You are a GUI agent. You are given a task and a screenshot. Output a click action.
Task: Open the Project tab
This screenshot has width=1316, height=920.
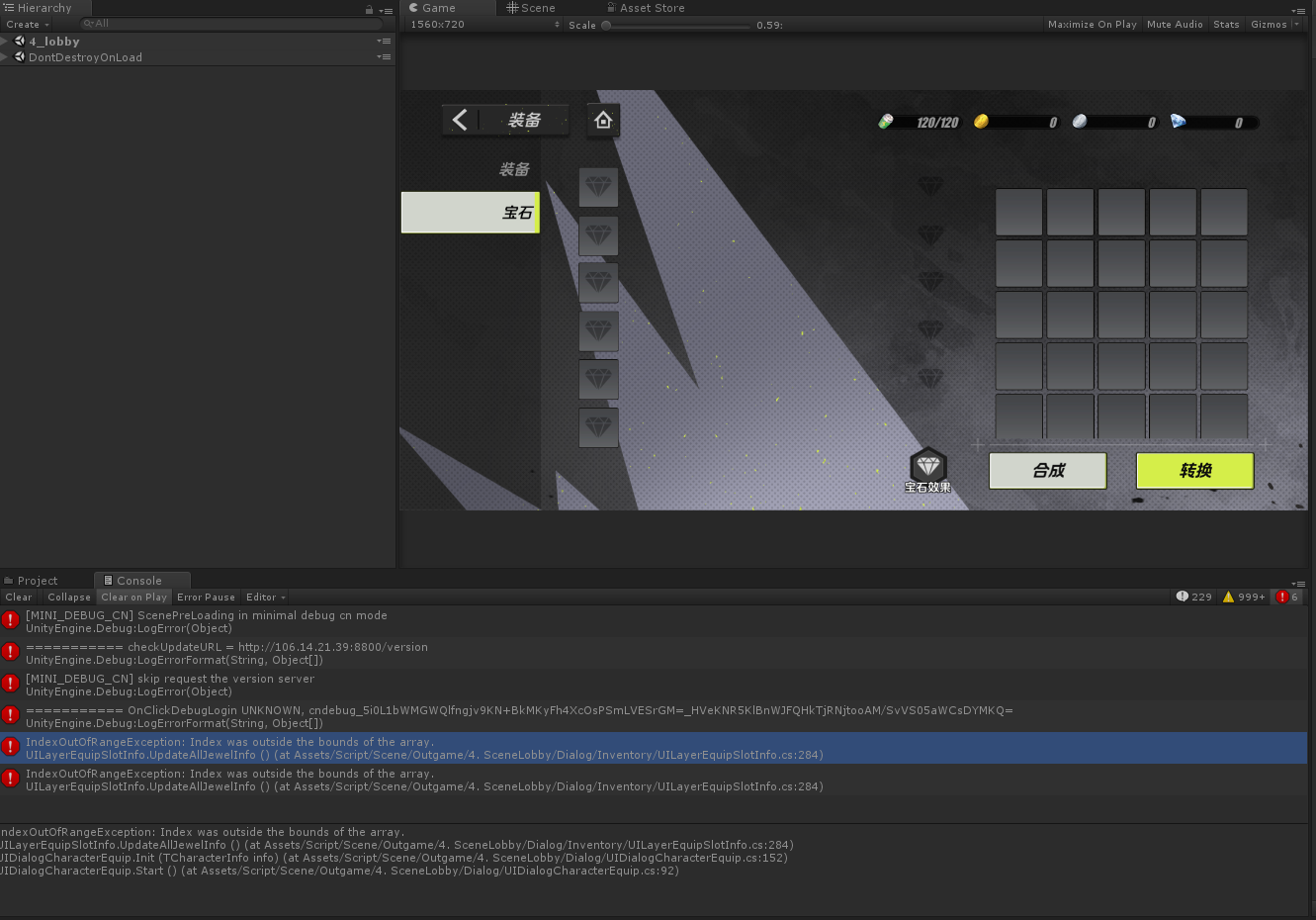tap(37, 581)
